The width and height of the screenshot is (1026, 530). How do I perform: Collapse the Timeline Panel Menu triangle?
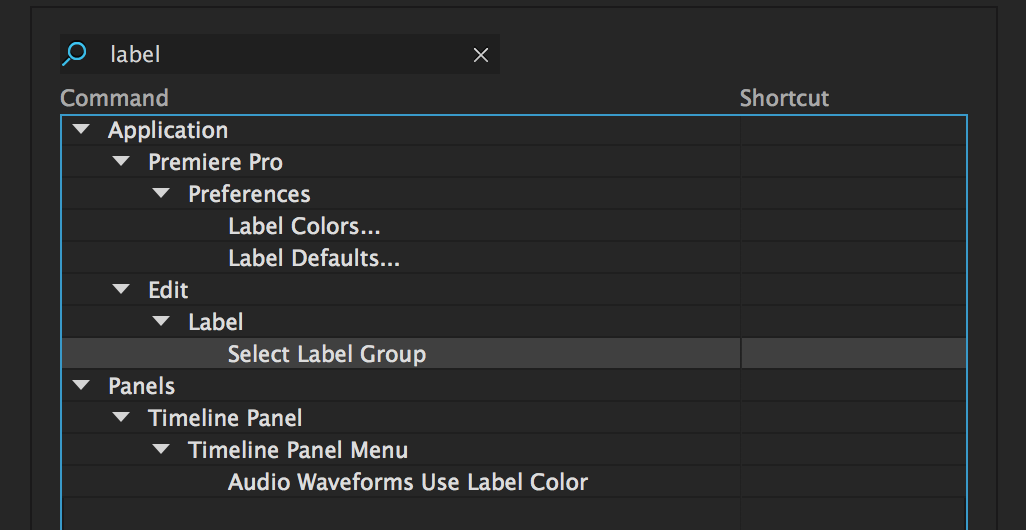161,450
